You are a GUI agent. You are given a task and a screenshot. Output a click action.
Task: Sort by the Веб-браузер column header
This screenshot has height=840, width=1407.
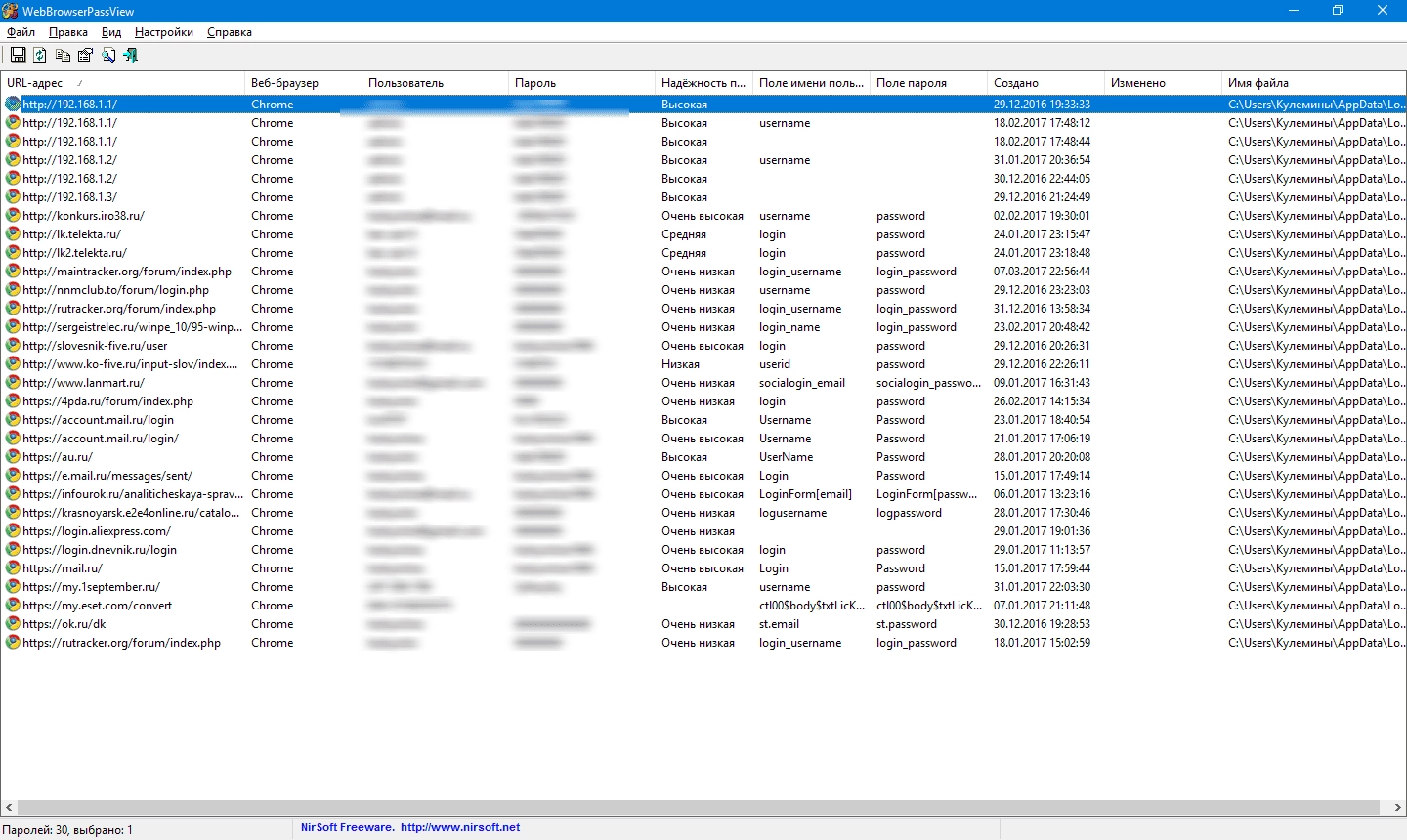[303, 83]
